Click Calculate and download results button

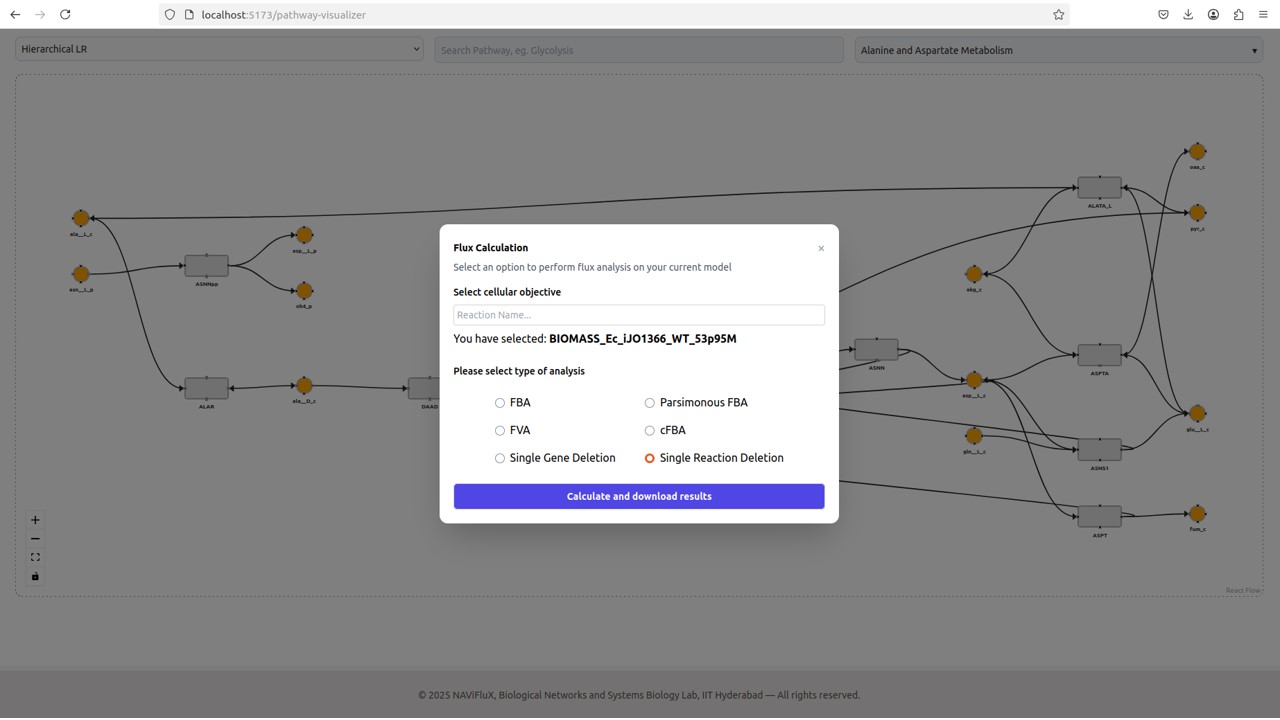coord(639,496)
